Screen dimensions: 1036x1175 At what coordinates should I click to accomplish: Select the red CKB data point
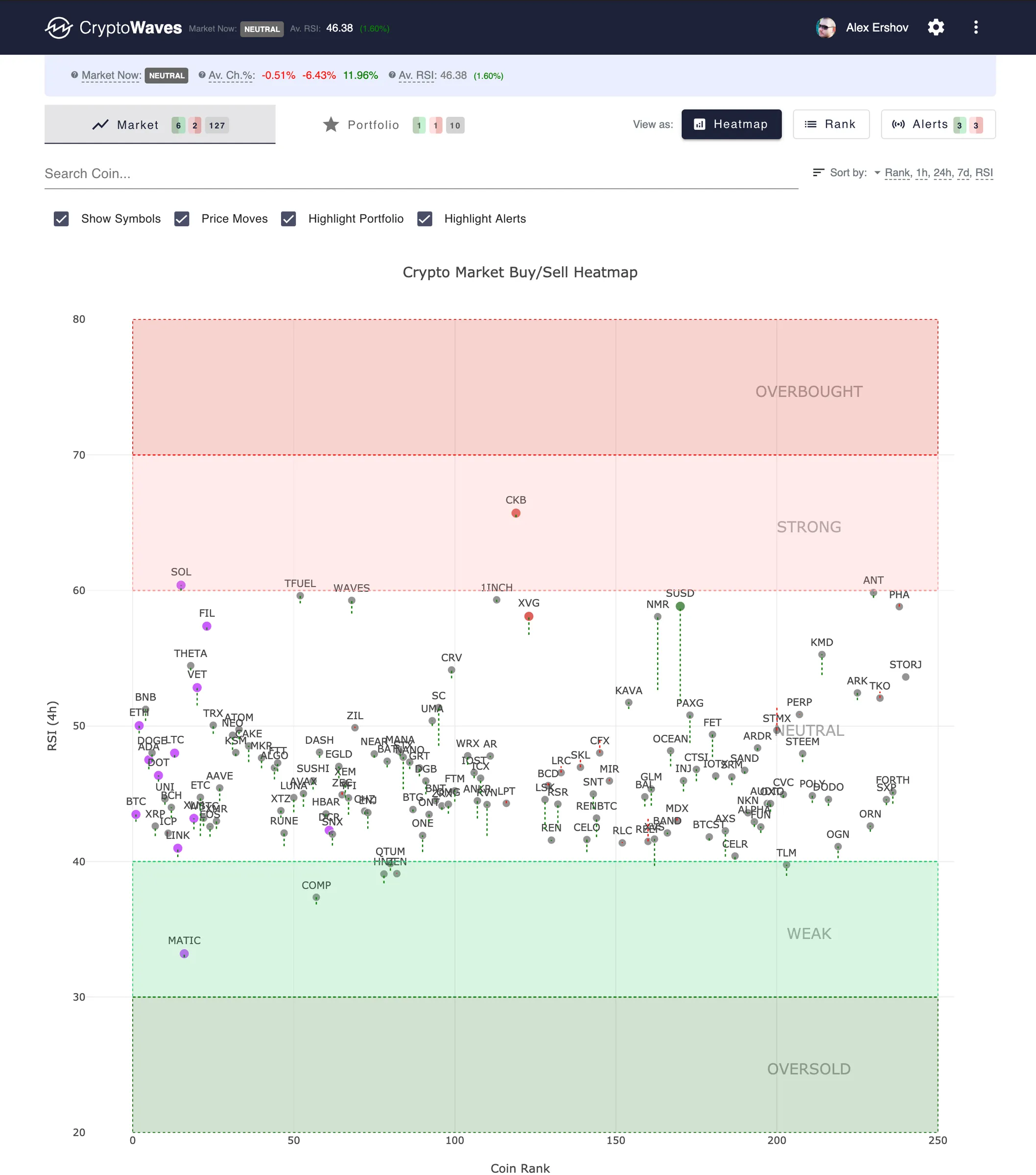[515, 514]
